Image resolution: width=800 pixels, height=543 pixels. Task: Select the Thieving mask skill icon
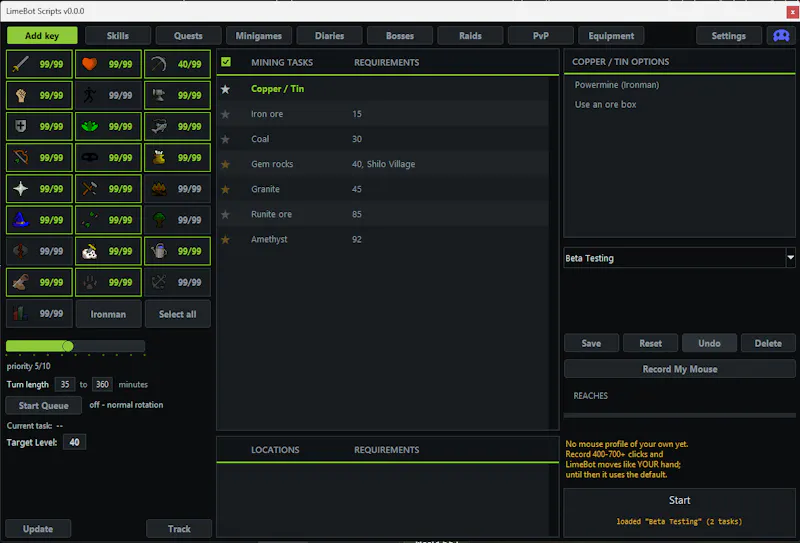pyautogui.click(x=89, y=158)
